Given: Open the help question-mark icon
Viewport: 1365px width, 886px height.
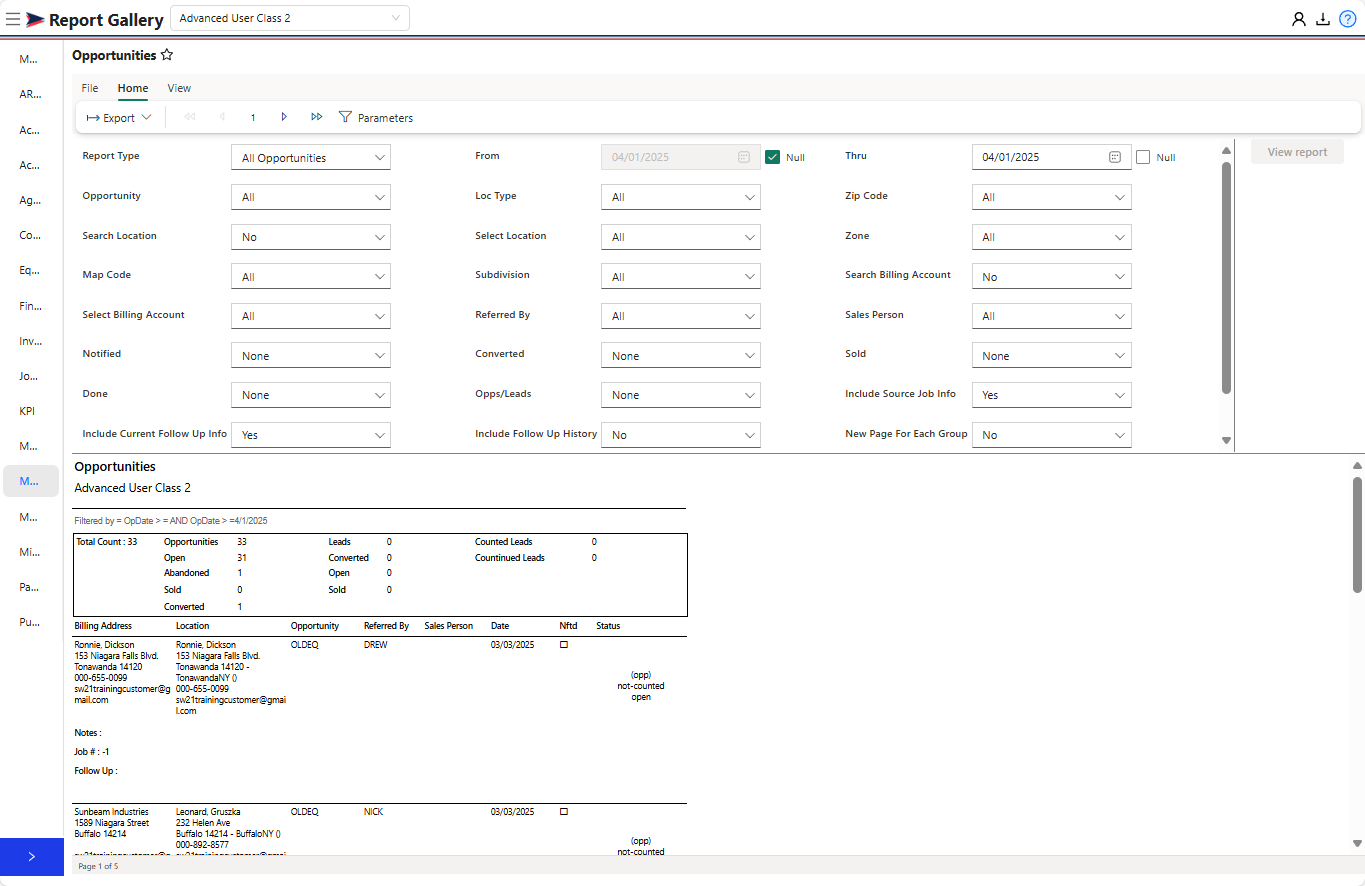Looking at the screenshot, I should (x=1347, y=18).
